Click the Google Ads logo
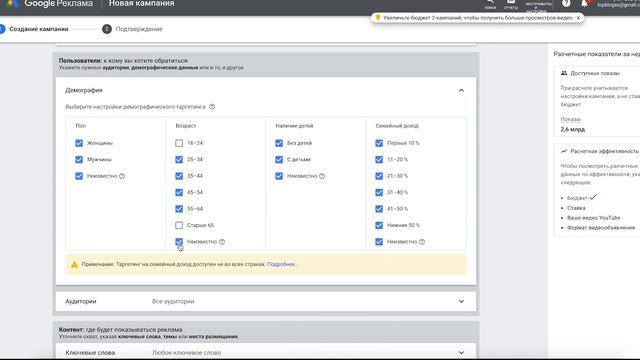The image size is (640, 360). 12,4
